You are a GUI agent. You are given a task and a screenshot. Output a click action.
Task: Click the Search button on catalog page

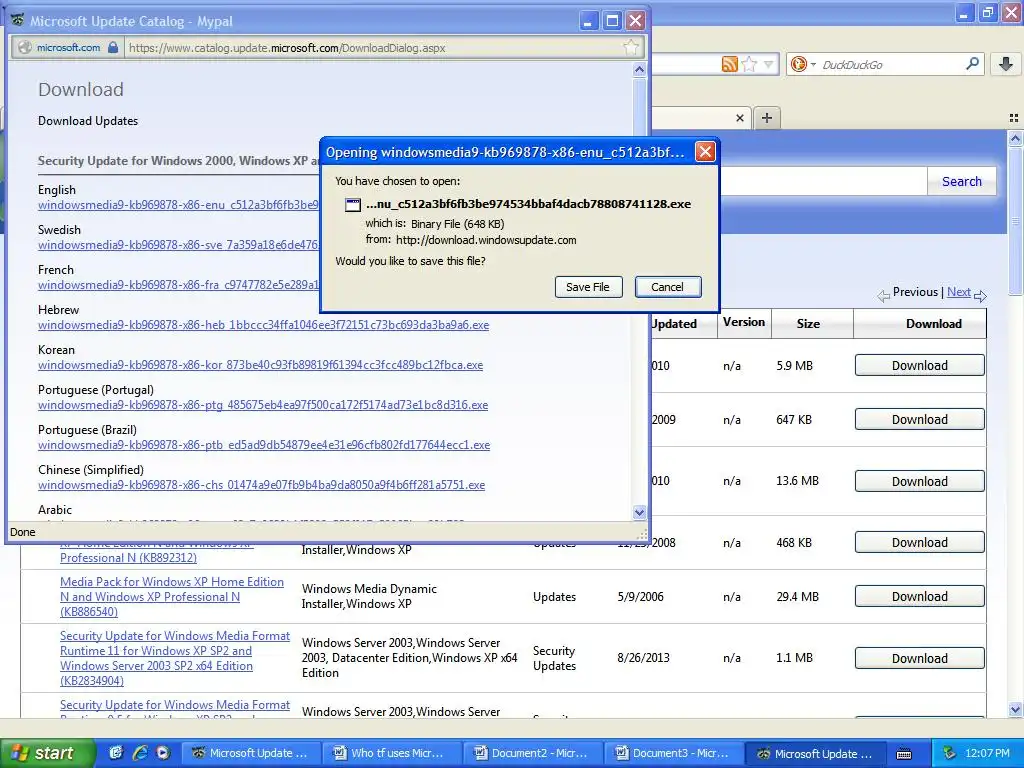coord(961,182)
